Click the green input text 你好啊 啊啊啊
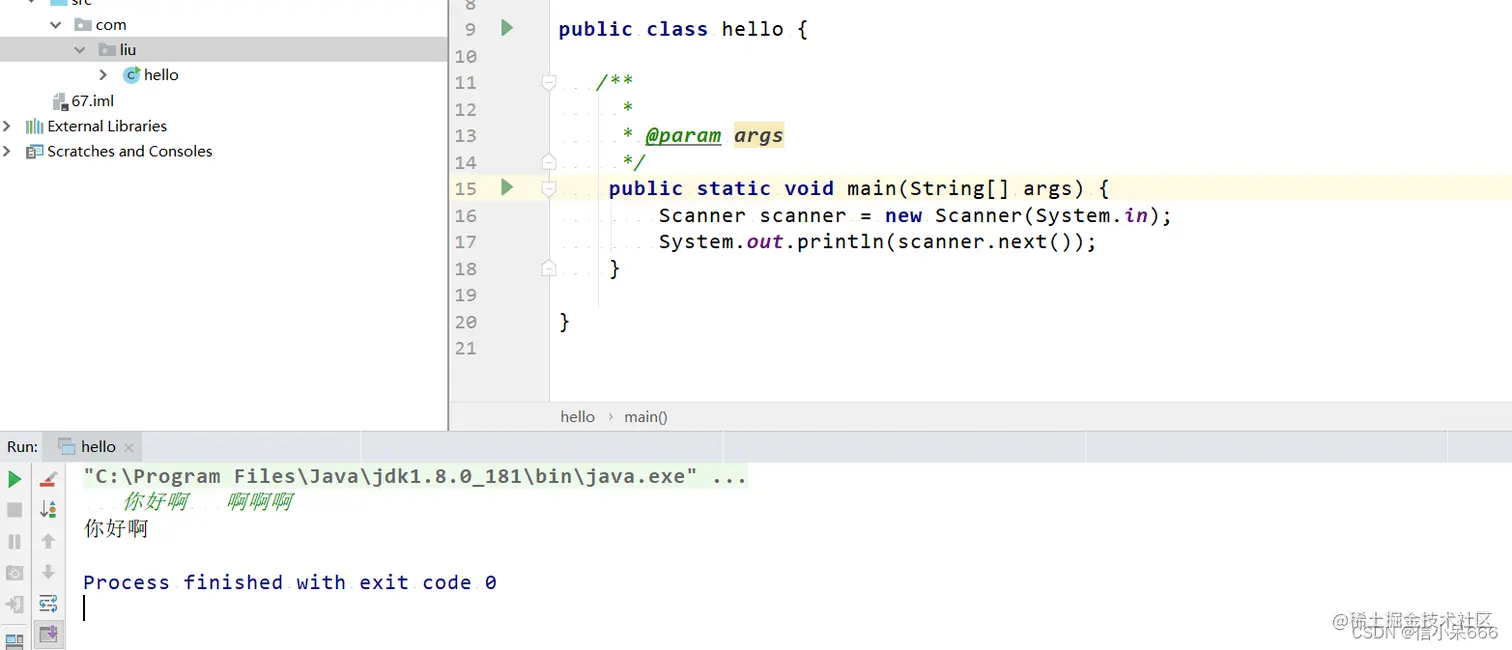The image size is (1512, 650). click(208, 502)
